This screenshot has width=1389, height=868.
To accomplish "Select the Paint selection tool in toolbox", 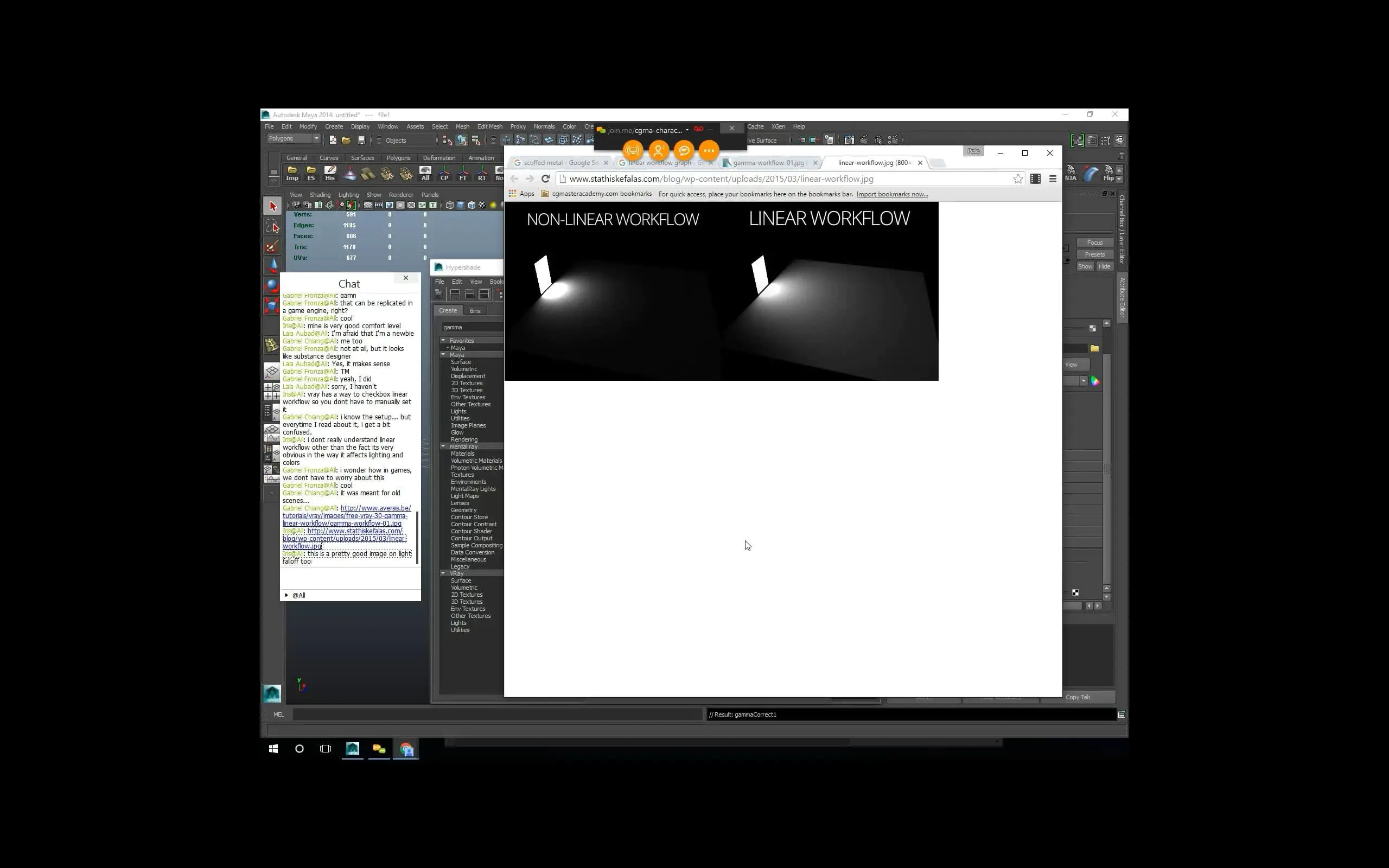I will 272,246.
